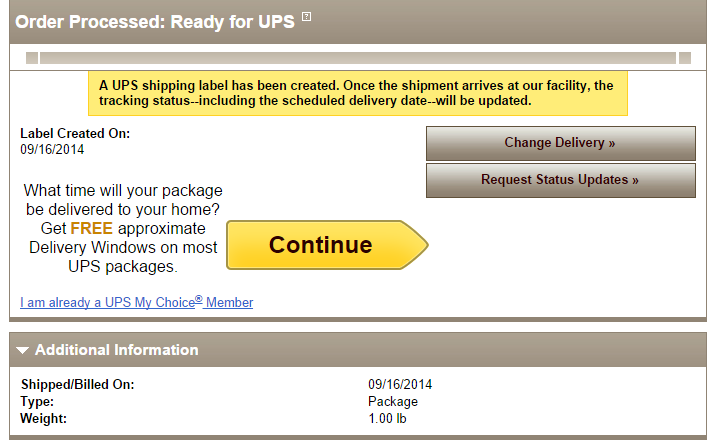Viewport: 714px width, 440px height.
Task: Click the left end block of progress bar
Action: (32, 58)
